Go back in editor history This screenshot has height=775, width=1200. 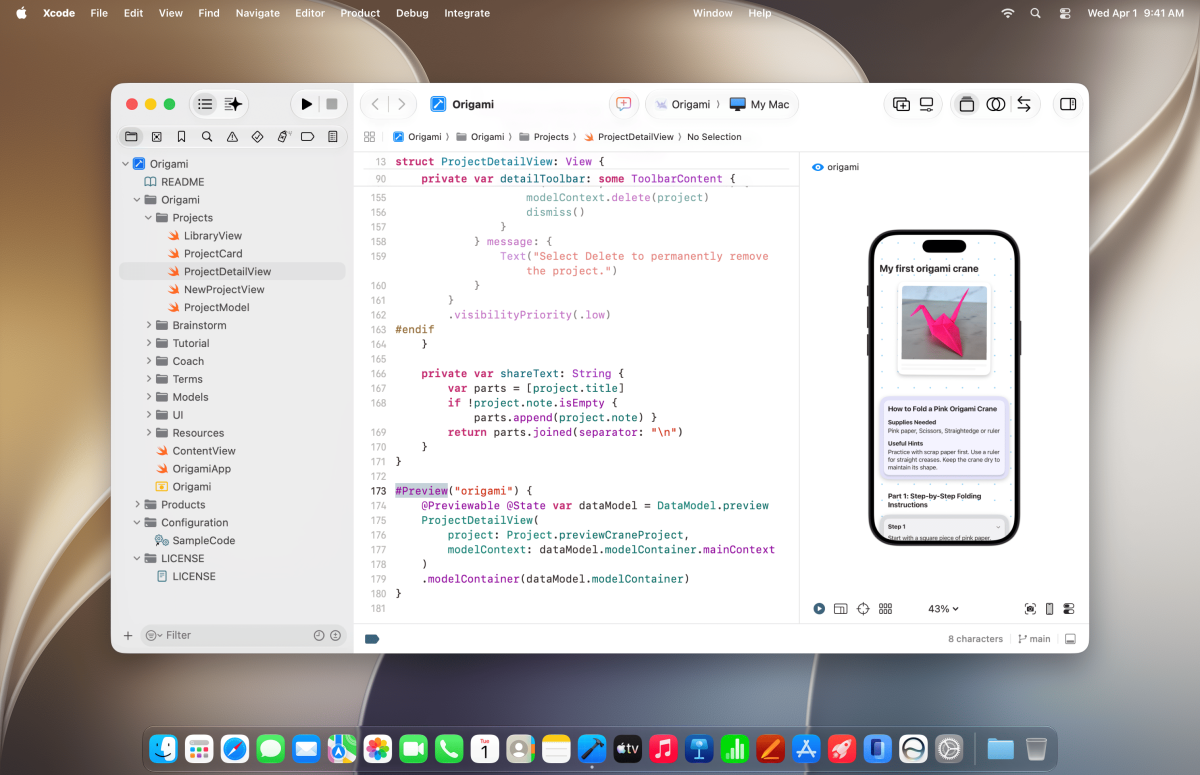coord(375,104)
